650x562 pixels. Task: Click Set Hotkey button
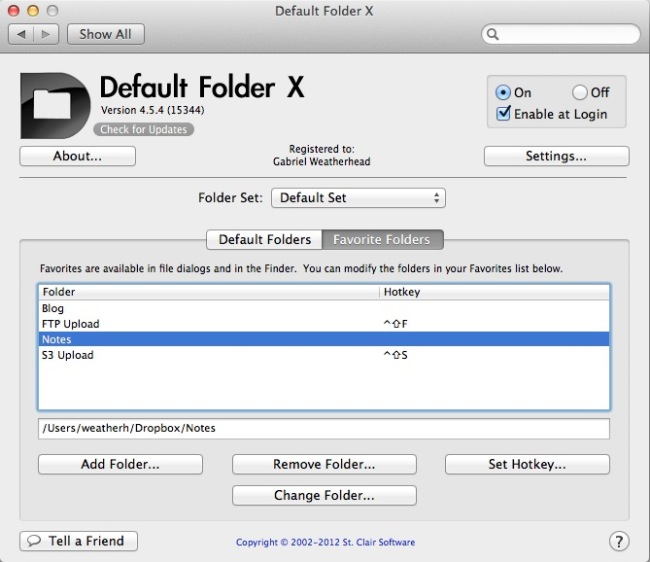pos(527,464)
